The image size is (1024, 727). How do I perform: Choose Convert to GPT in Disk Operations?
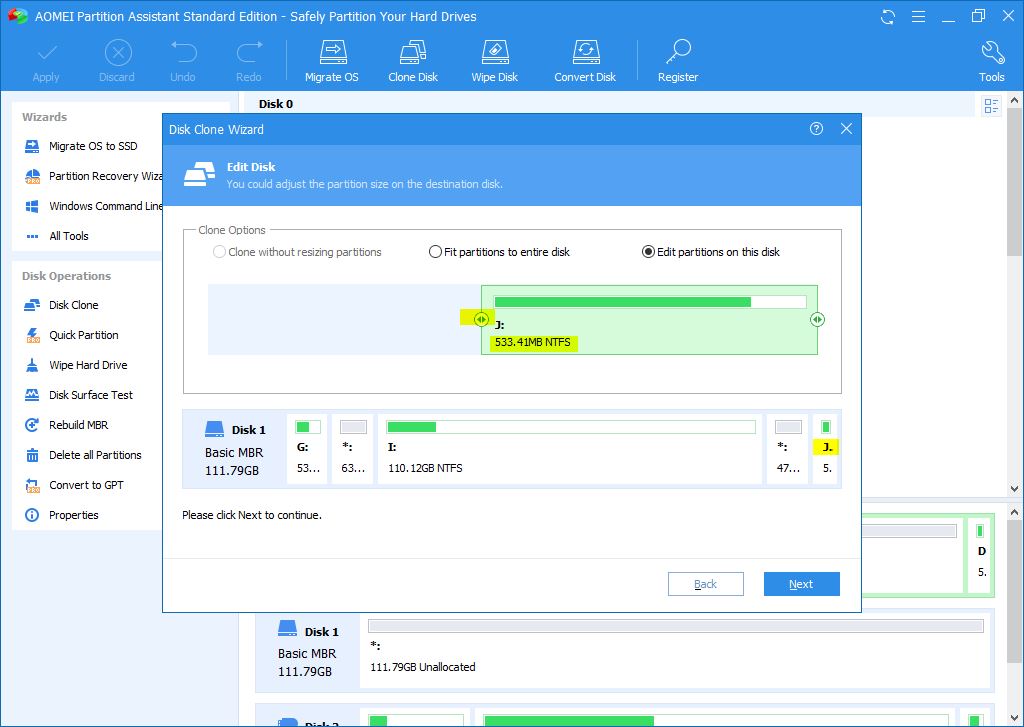click(86, 485)
